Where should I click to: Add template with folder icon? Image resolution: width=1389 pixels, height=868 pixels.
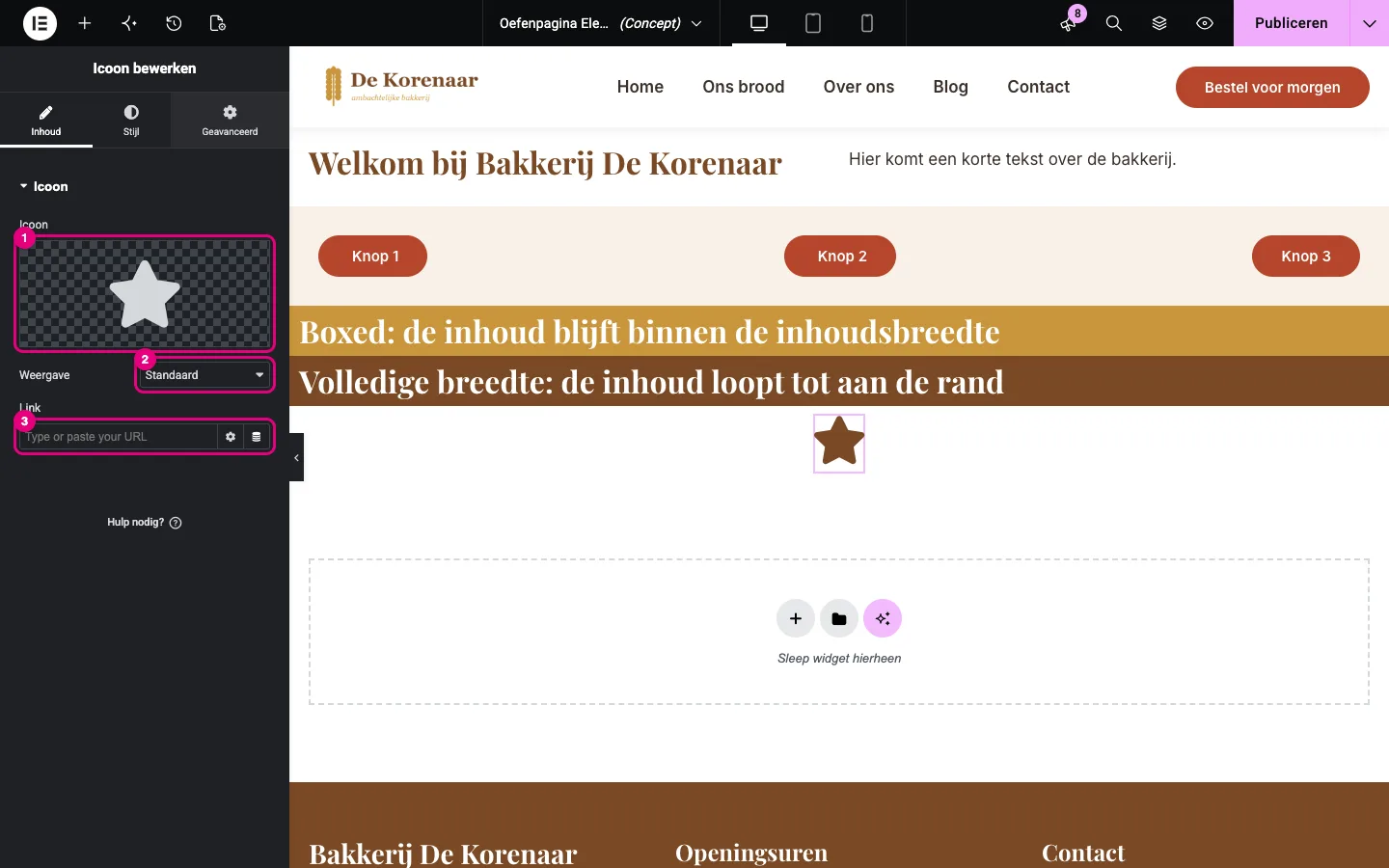[x=839, y=619]
